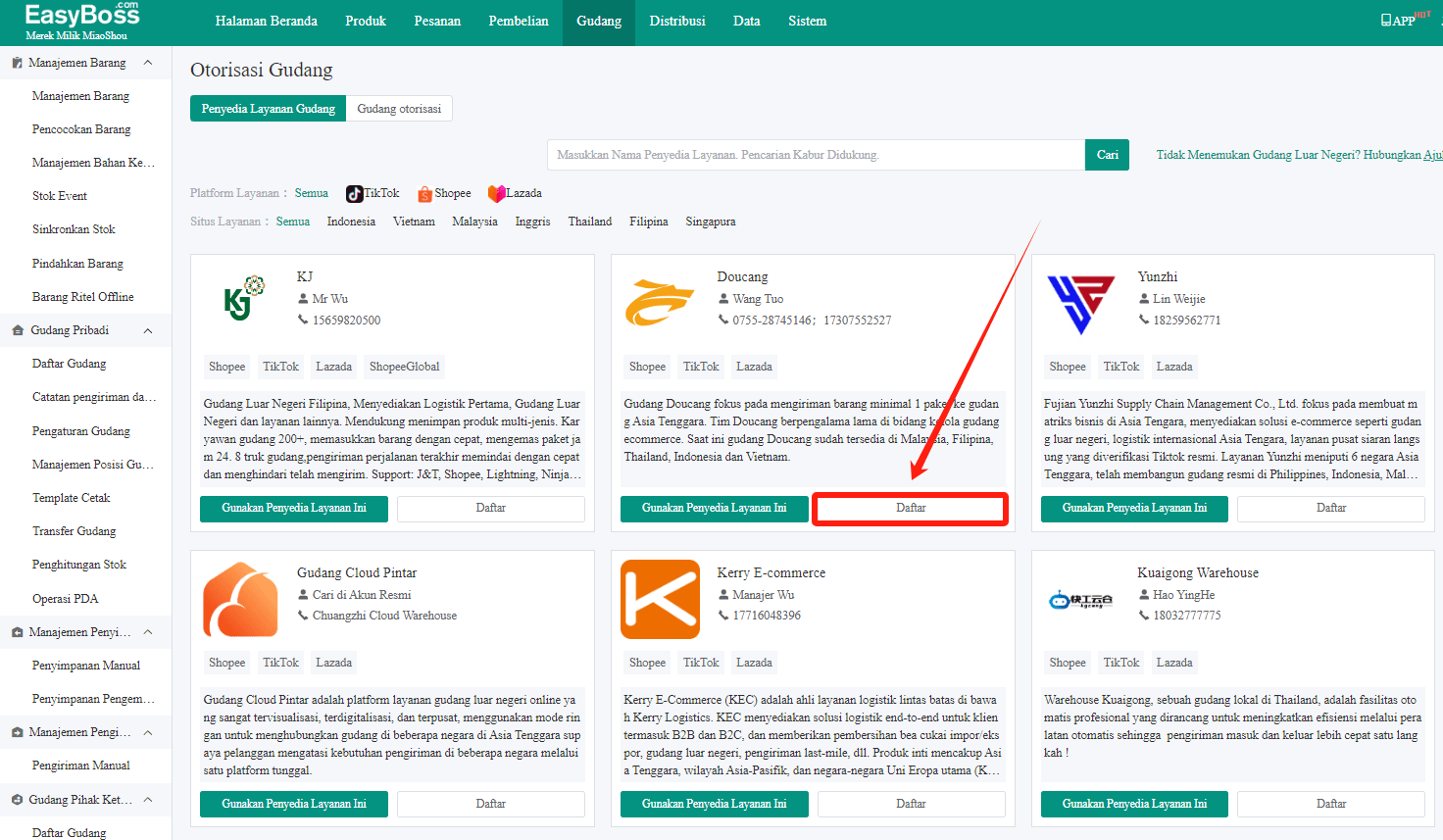
Task: Open the Distribusi menu
Action: (x=677, y=21)
